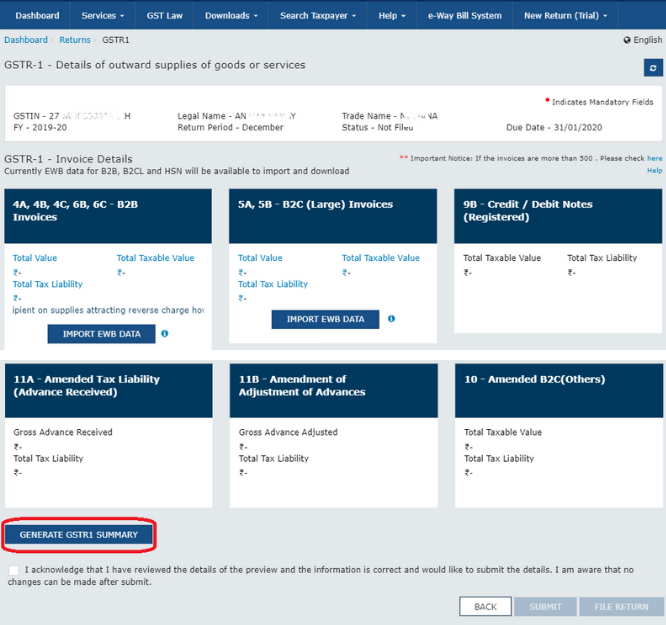Image resolution: width=666 pixels, height=625 pixels.
Task: Click the globe icon next to English
Action: (627, 40)
